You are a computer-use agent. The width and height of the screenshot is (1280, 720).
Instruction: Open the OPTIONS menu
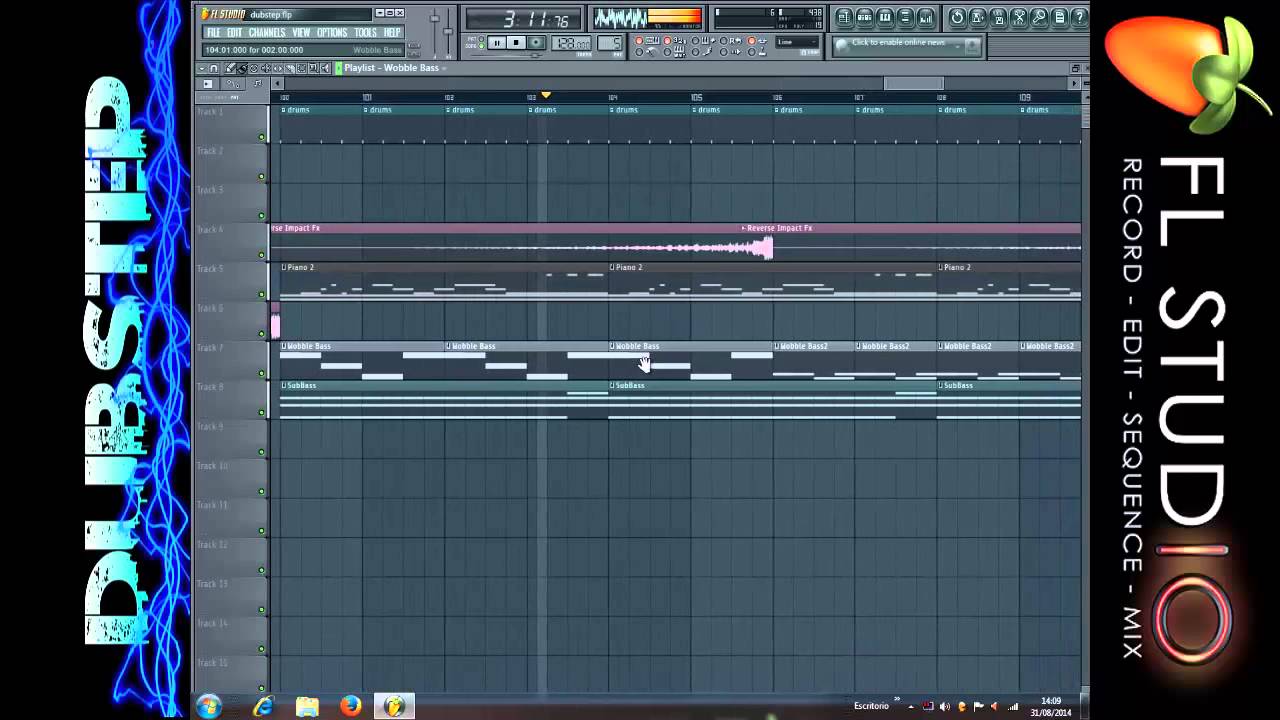point(332,32)
